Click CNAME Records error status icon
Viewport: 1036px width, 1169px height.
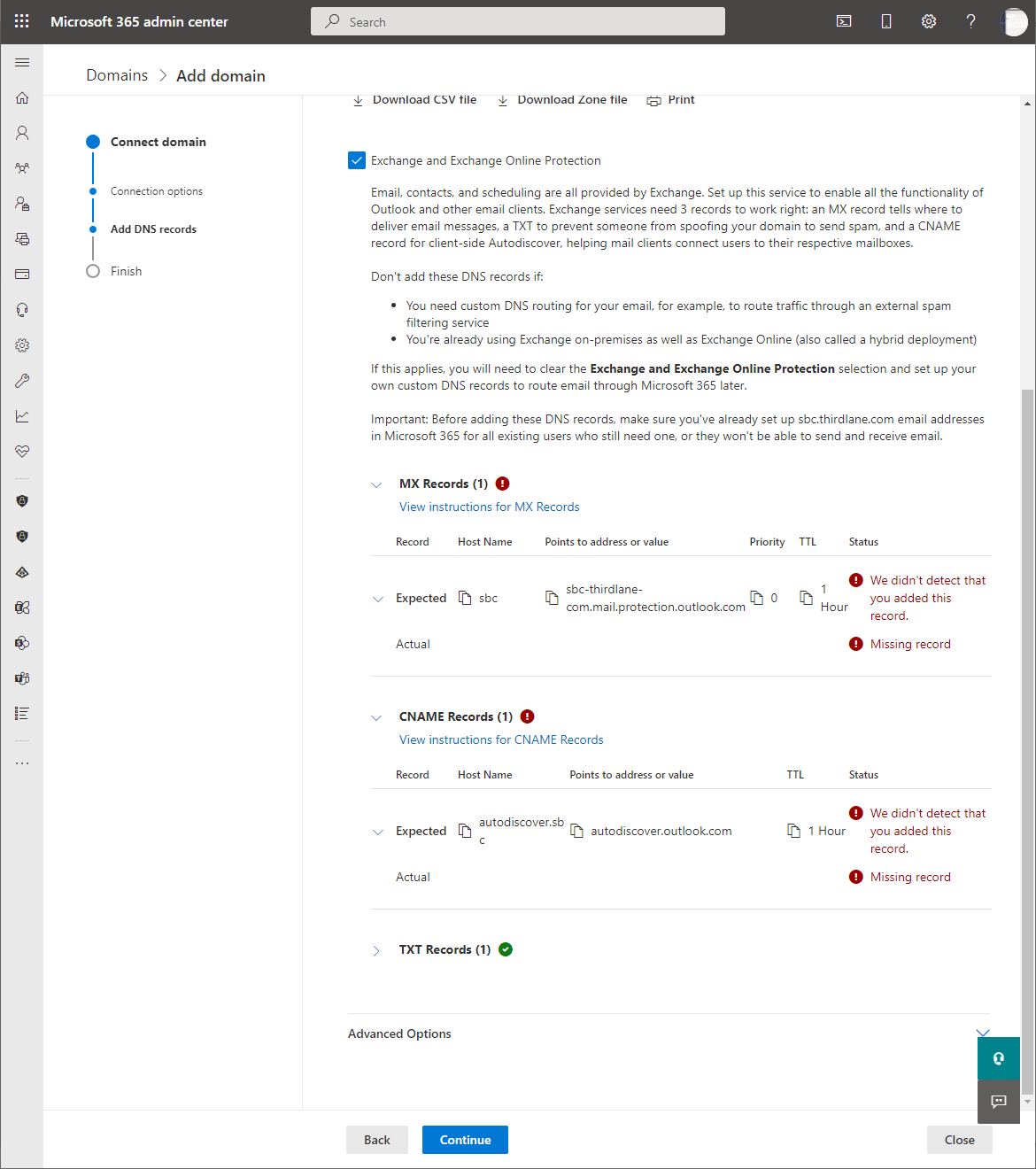[527, 716]
